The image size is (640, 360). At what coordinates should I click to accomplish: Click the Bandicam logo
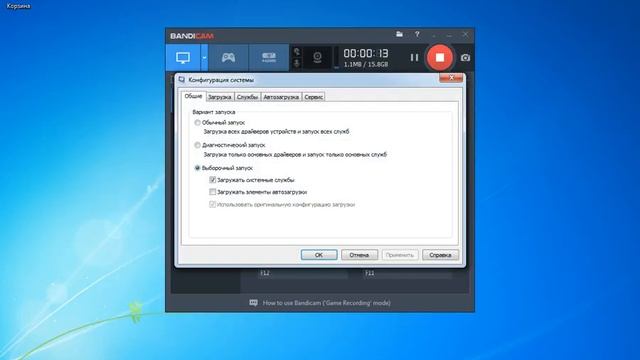192,36
